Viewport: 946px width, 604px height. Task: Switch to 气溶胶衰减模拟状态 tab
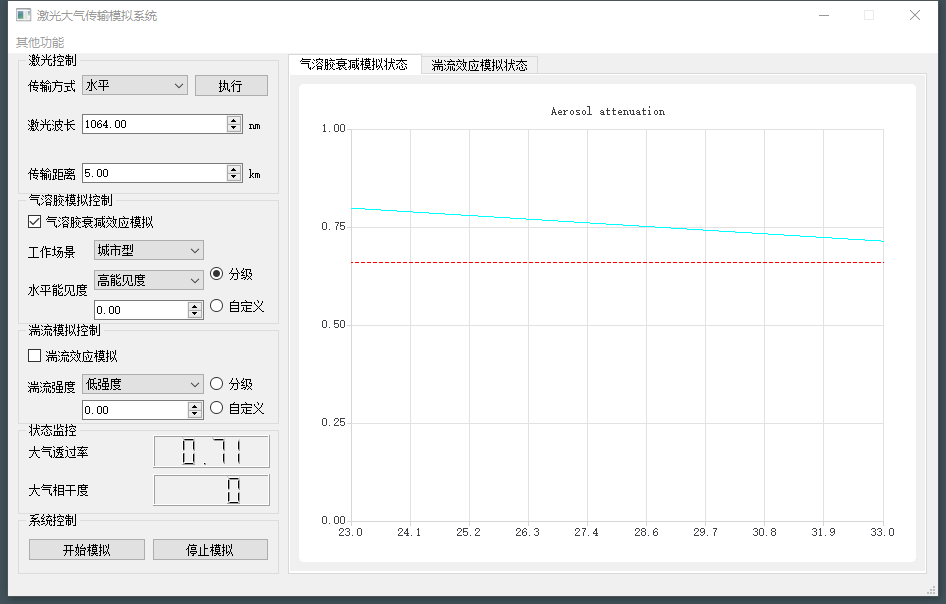(354, 65)
